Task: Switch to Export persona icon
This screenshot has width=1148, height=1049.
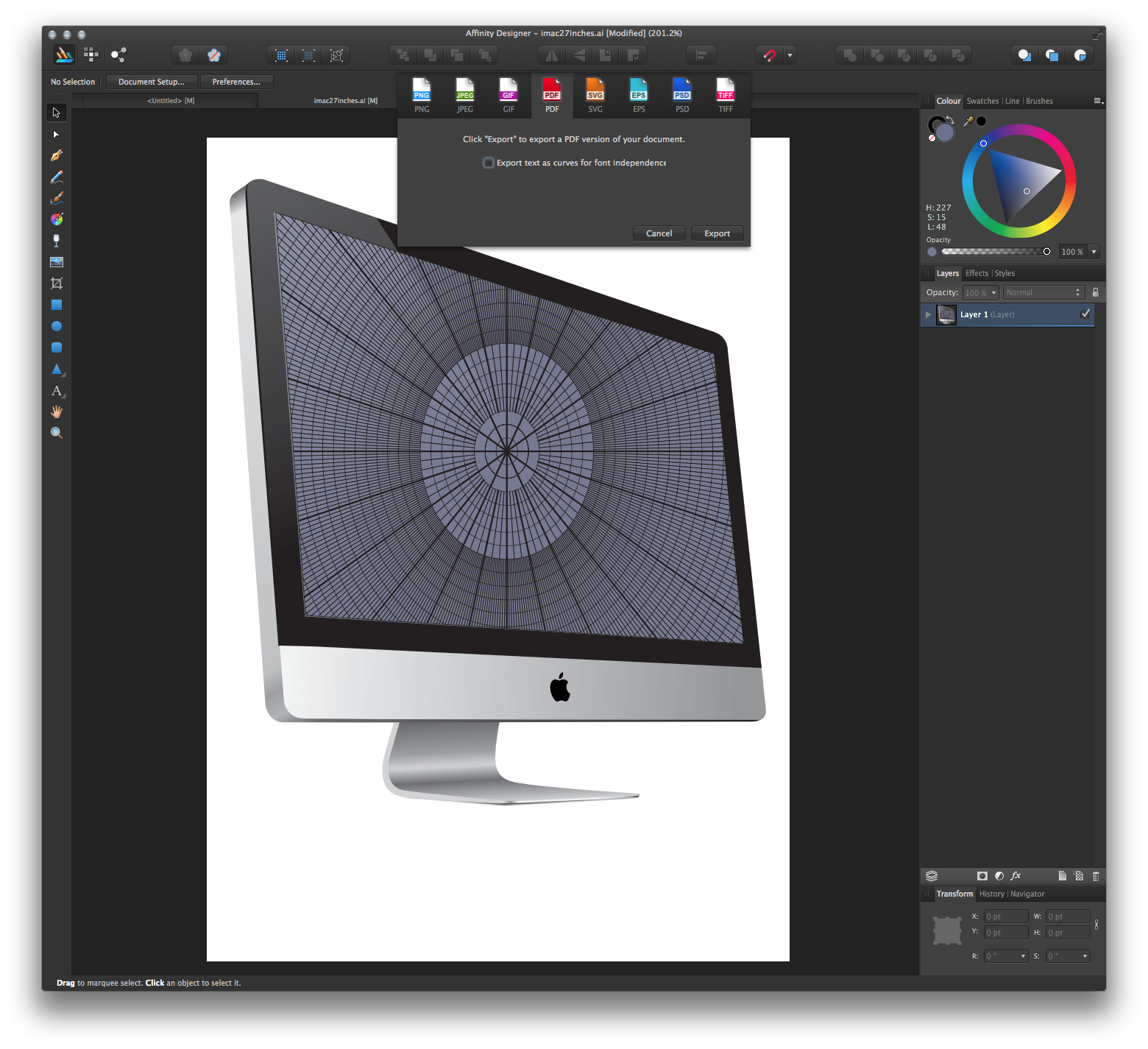Action: [x=118, y=54]
